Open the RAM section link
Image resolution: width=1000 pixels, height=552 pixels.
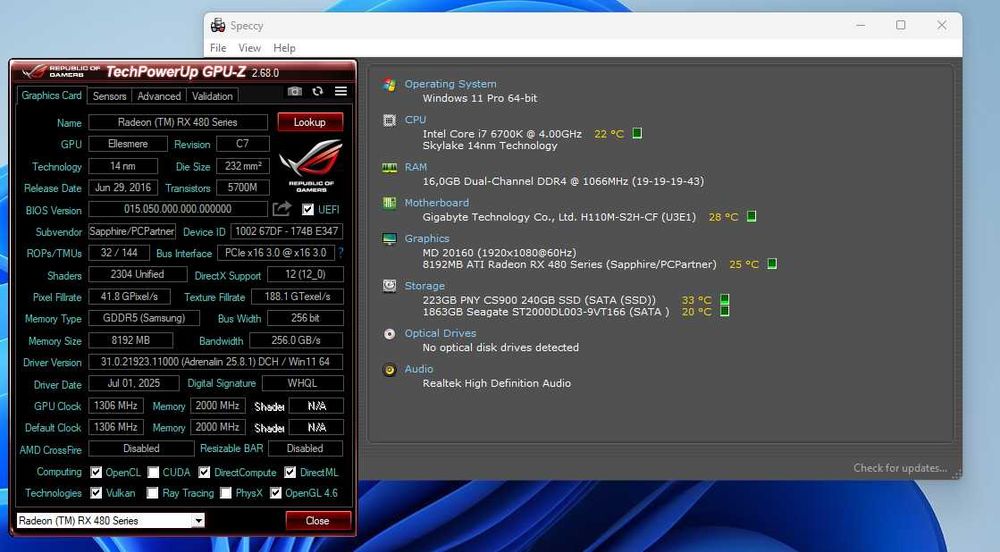[x=416, y=167]
